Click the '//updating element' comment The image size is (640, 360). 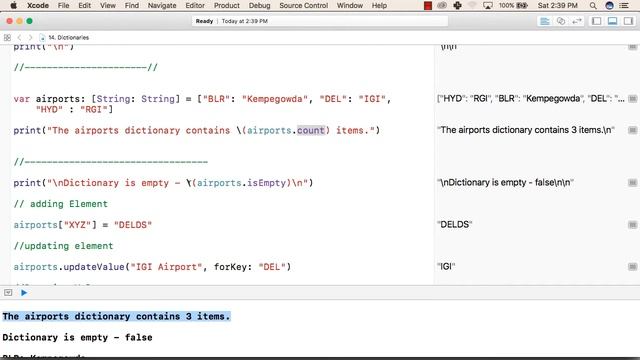point(63,246)
